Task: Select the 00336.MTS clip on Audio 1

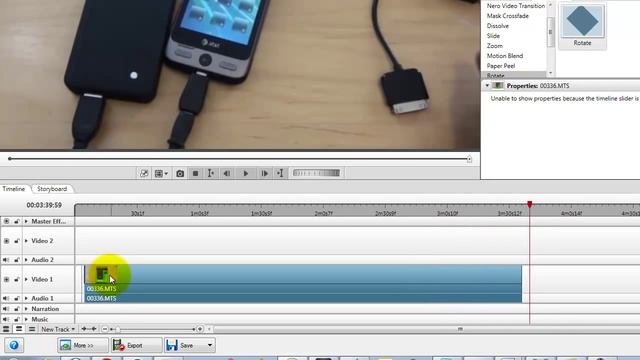Action: [303, 298]
